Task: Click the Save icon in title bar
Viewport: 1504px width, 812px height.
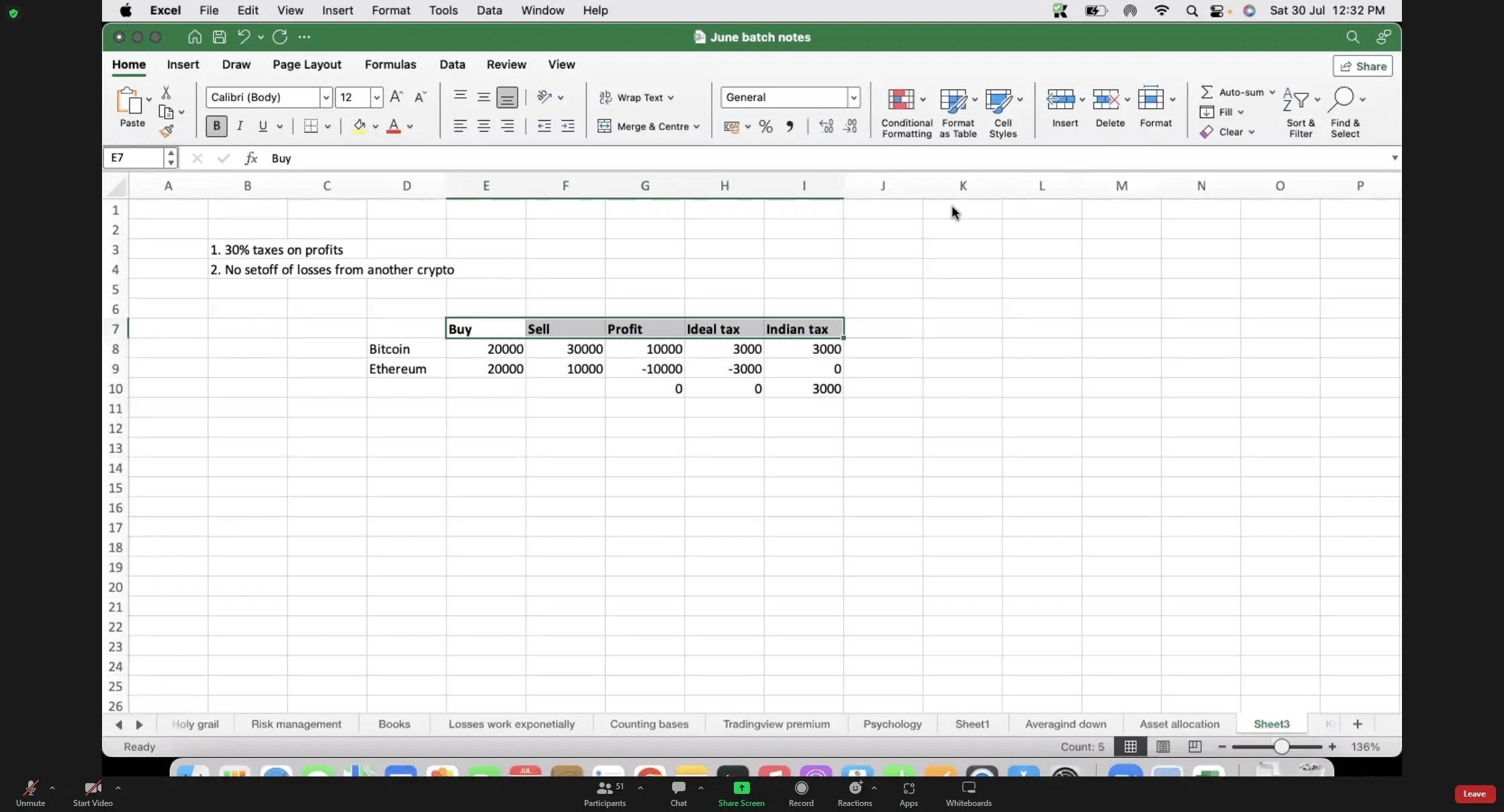Action: pos(219,37)
